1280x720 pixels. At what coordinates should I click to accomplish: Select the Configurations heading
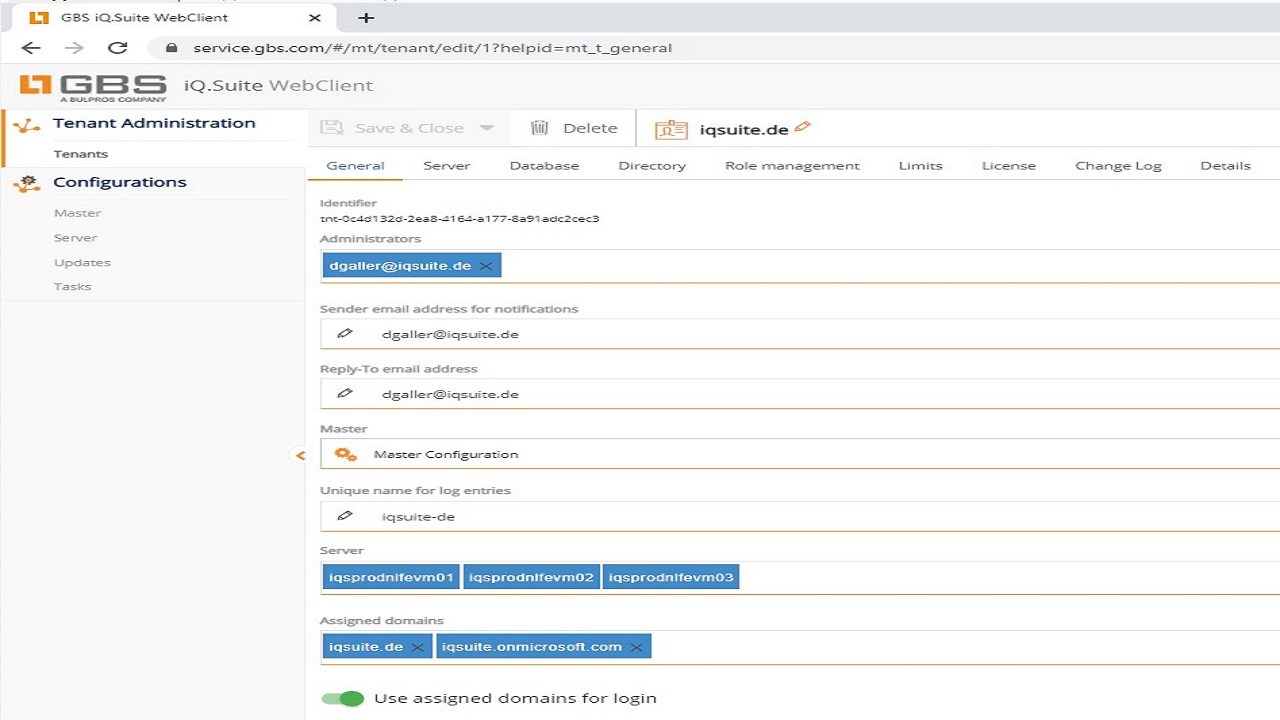[x=119, y=182]
